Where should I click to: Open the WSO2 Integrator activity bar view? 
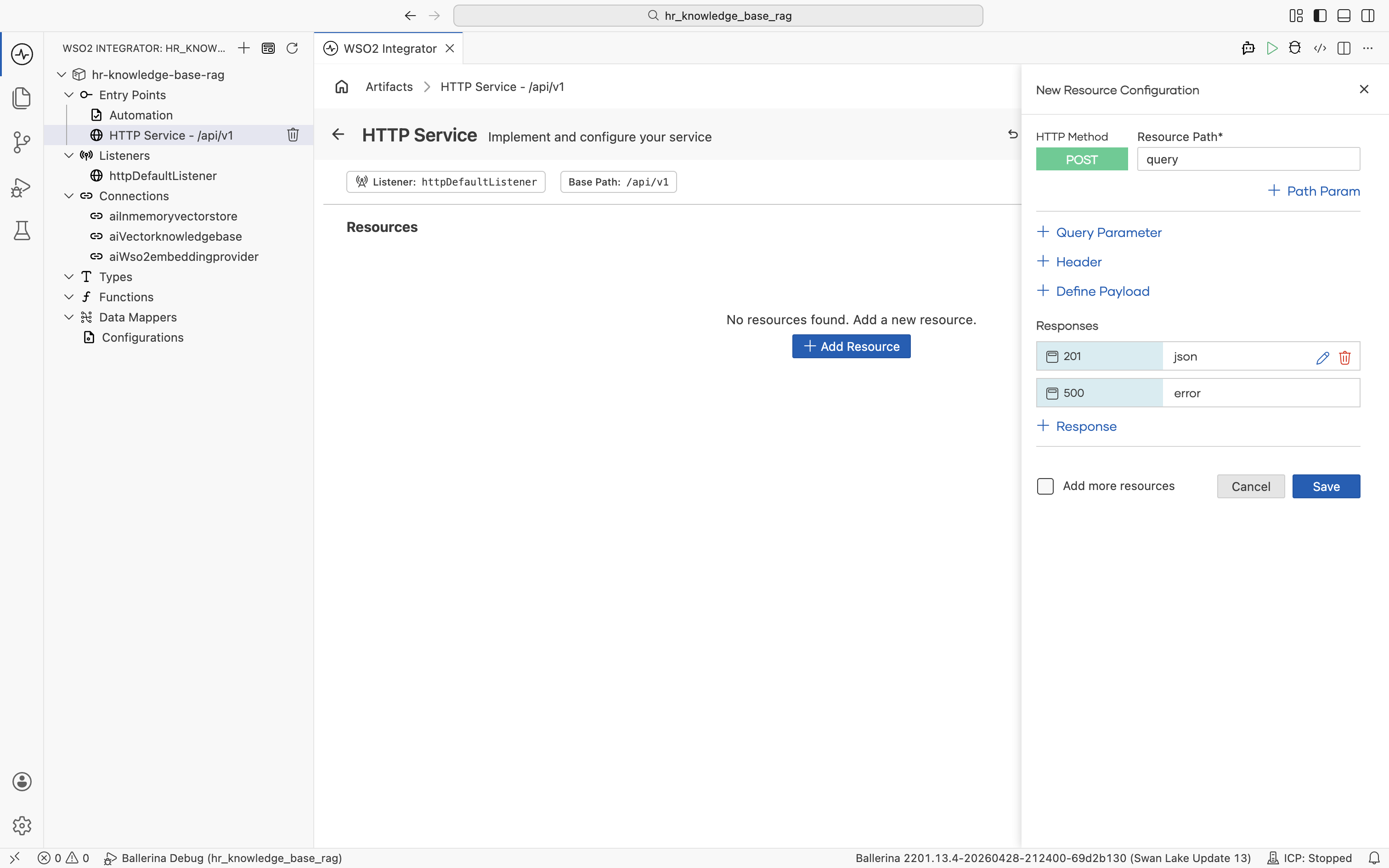tap(22, 54)
